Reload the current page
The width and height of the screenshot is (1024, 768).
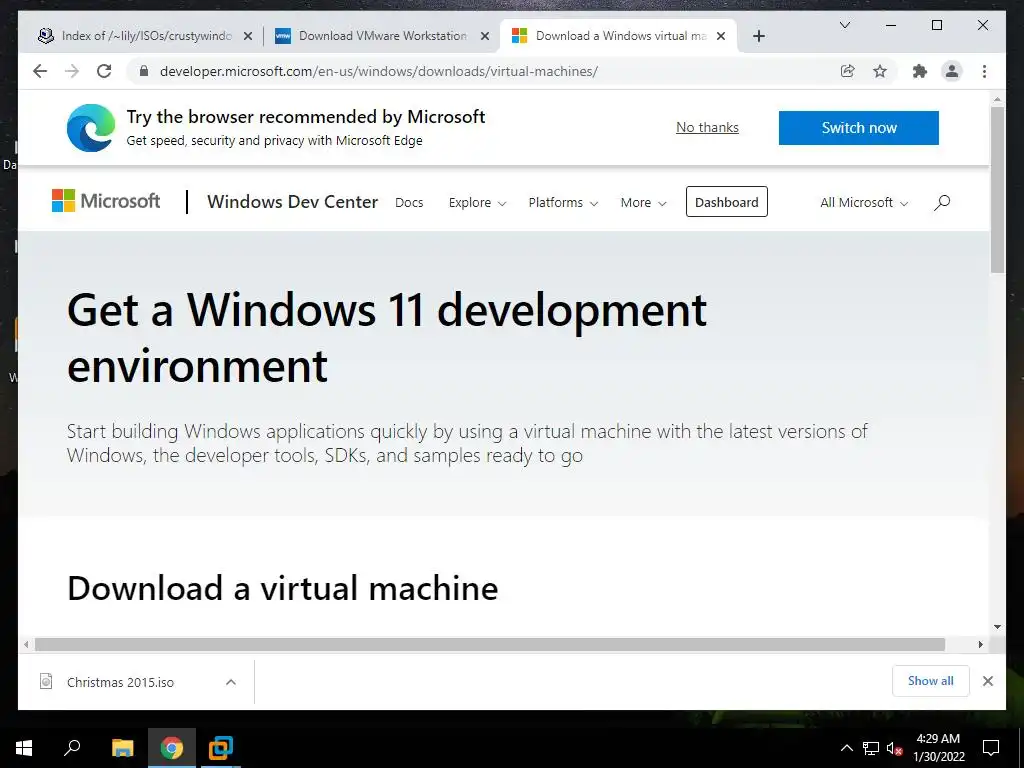point(104,71)
